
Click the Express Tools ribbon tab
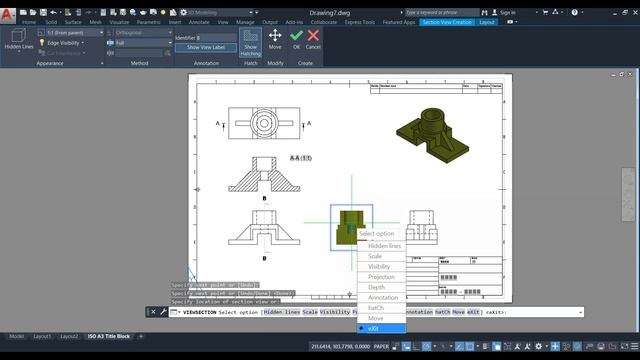tap(360, 22)
